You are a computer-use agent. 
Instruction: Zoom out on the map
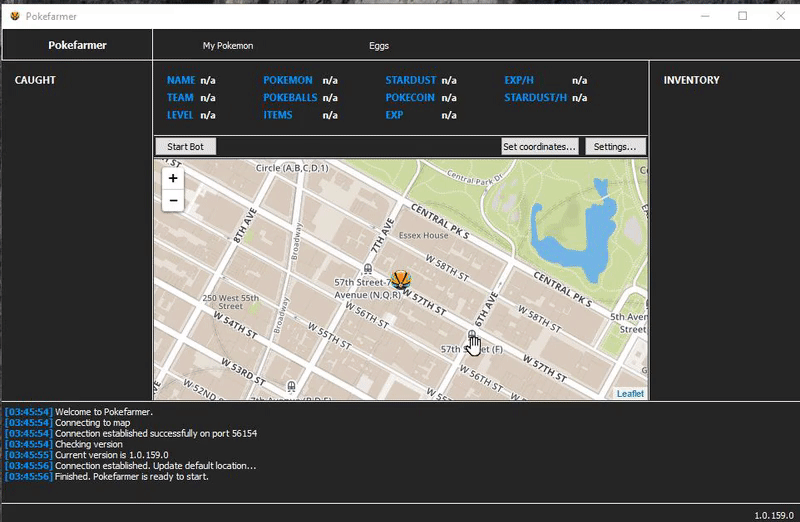[173, 201]
